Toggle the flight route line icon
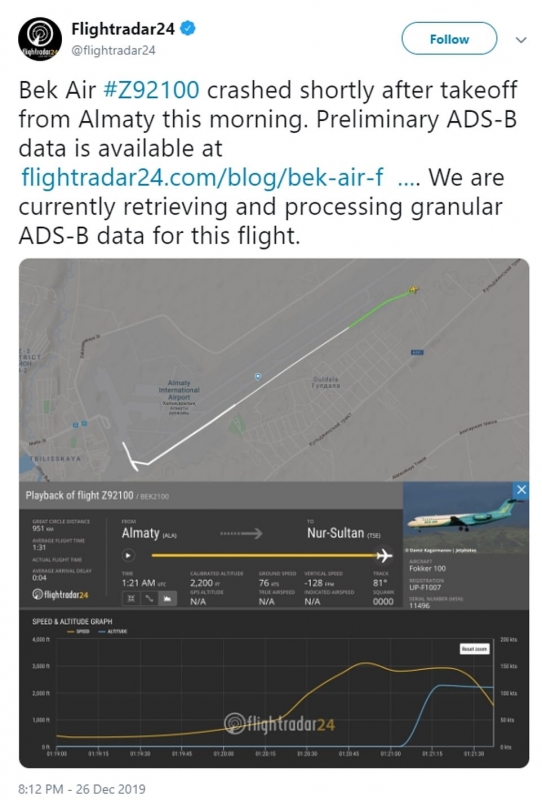The image size is (542, 800). (x=149, y=598)
